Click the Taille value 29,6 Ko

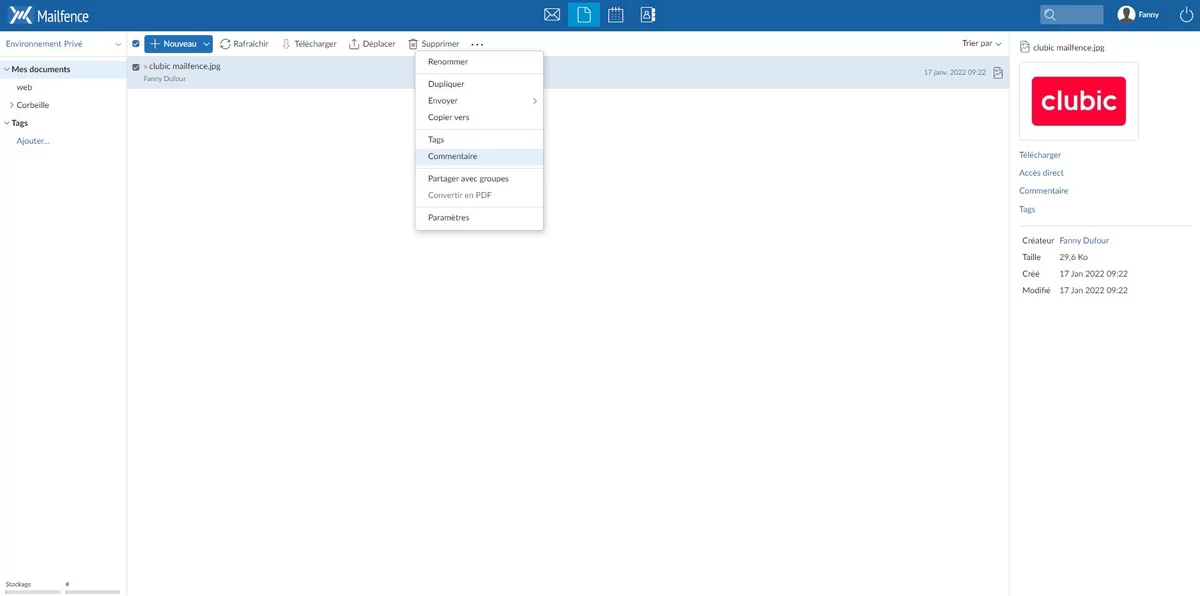(x=1073, y=257)
